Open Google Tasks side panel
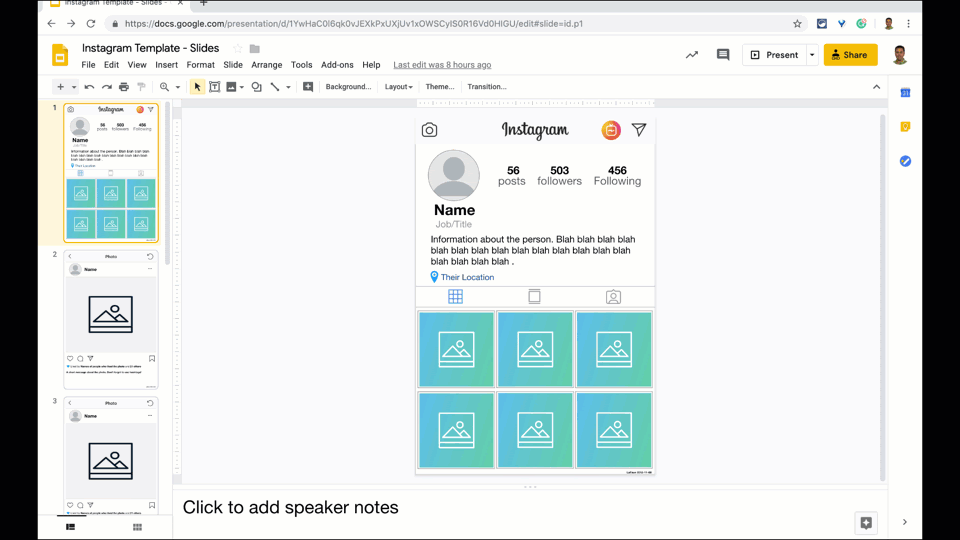The height and width of the screenshot is (540, 960). pos(905,161)
